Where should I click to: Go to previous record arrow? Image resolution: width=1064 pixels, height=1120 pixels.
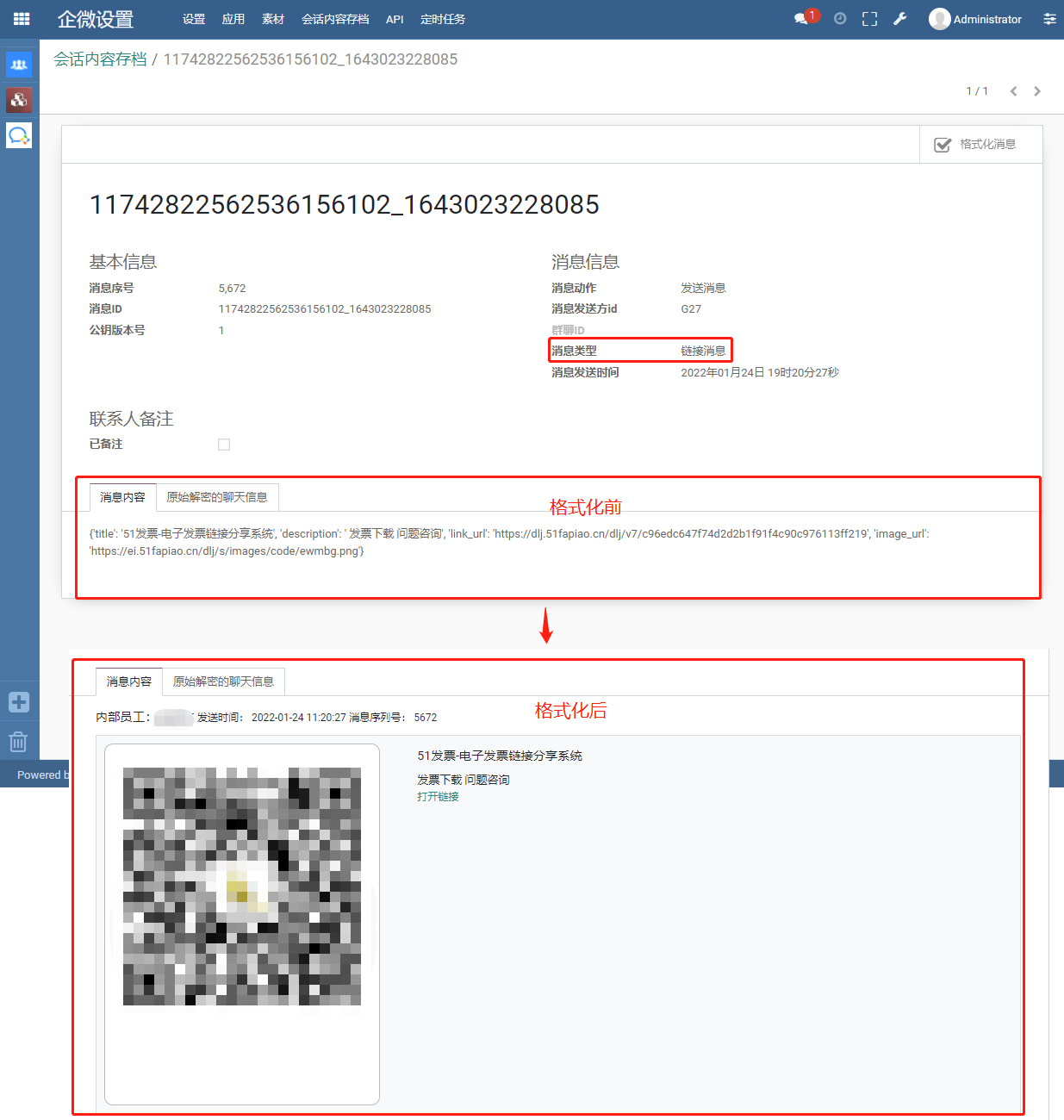pos(1014,91)
